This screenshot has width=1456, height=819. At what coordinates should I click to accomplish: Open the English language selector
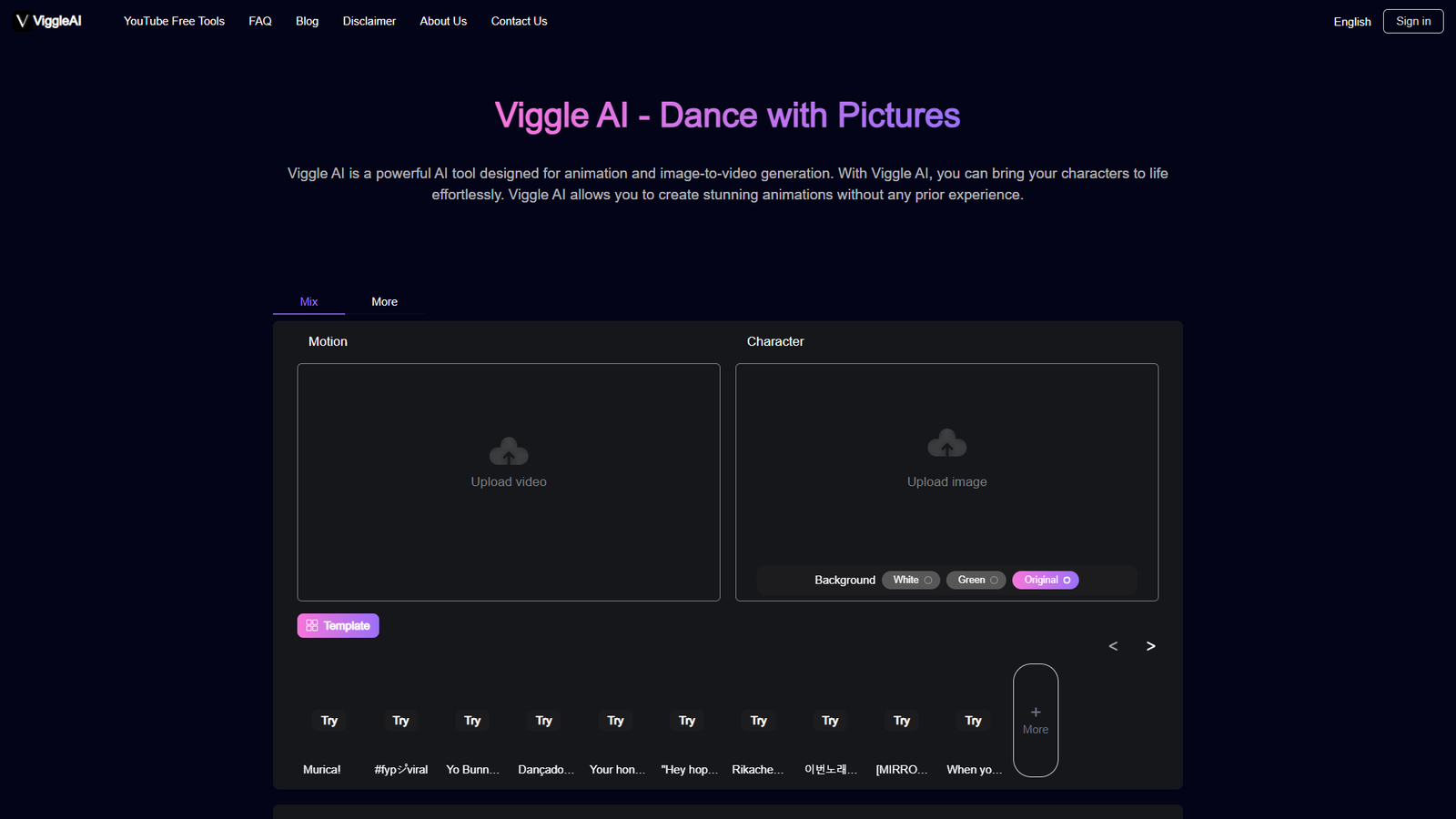[x=1352, y=22]
